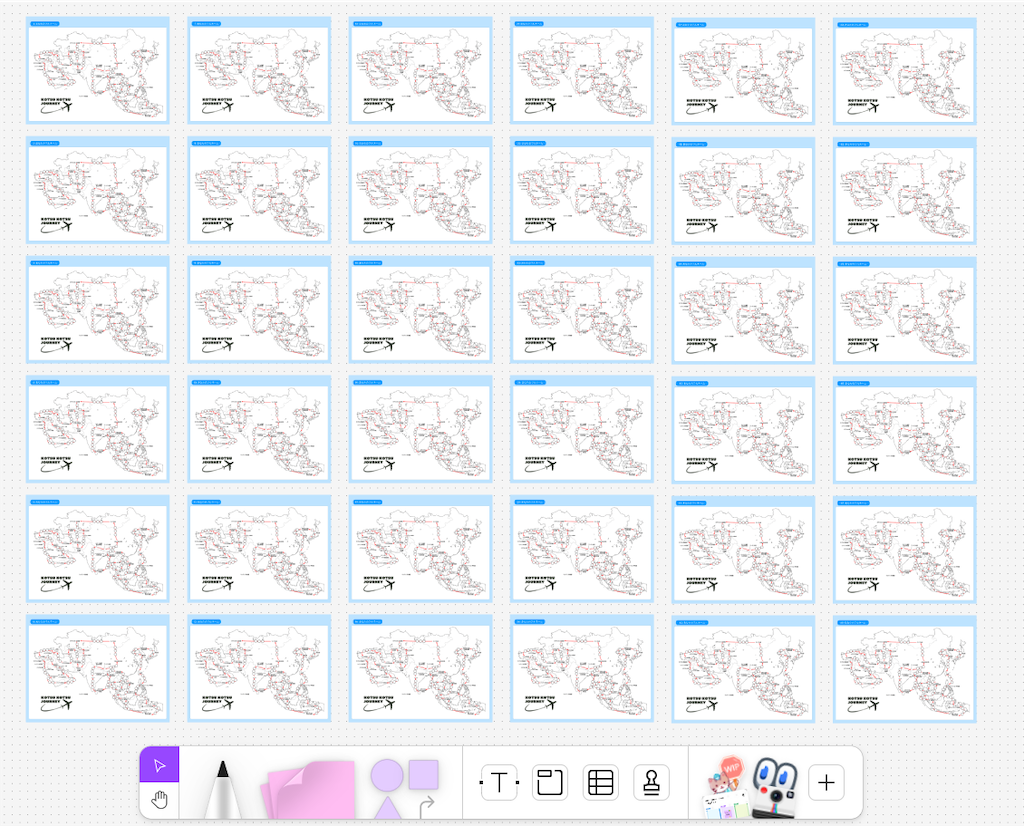Open stickers and templates with WIP badge
This screenshot has width=1024, height=826.
(725, 787)
